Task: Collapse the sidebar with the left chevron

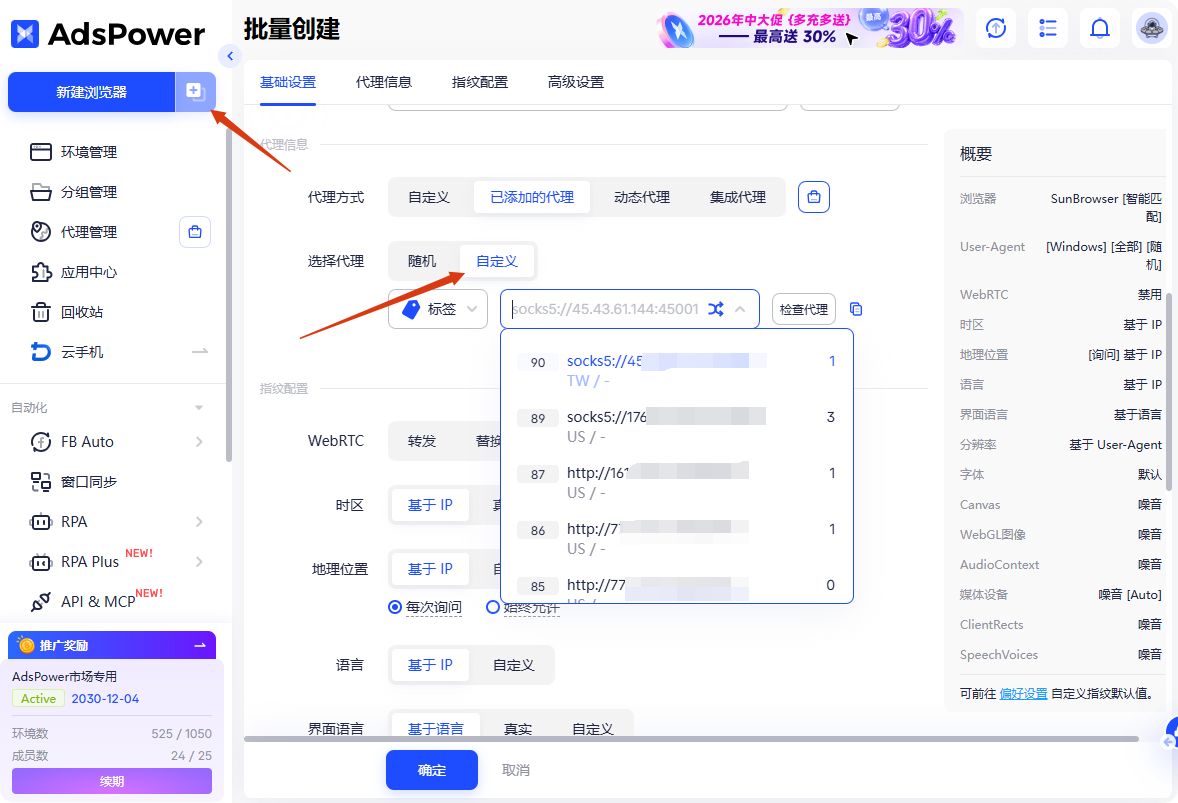Action: tap(230, 56)
